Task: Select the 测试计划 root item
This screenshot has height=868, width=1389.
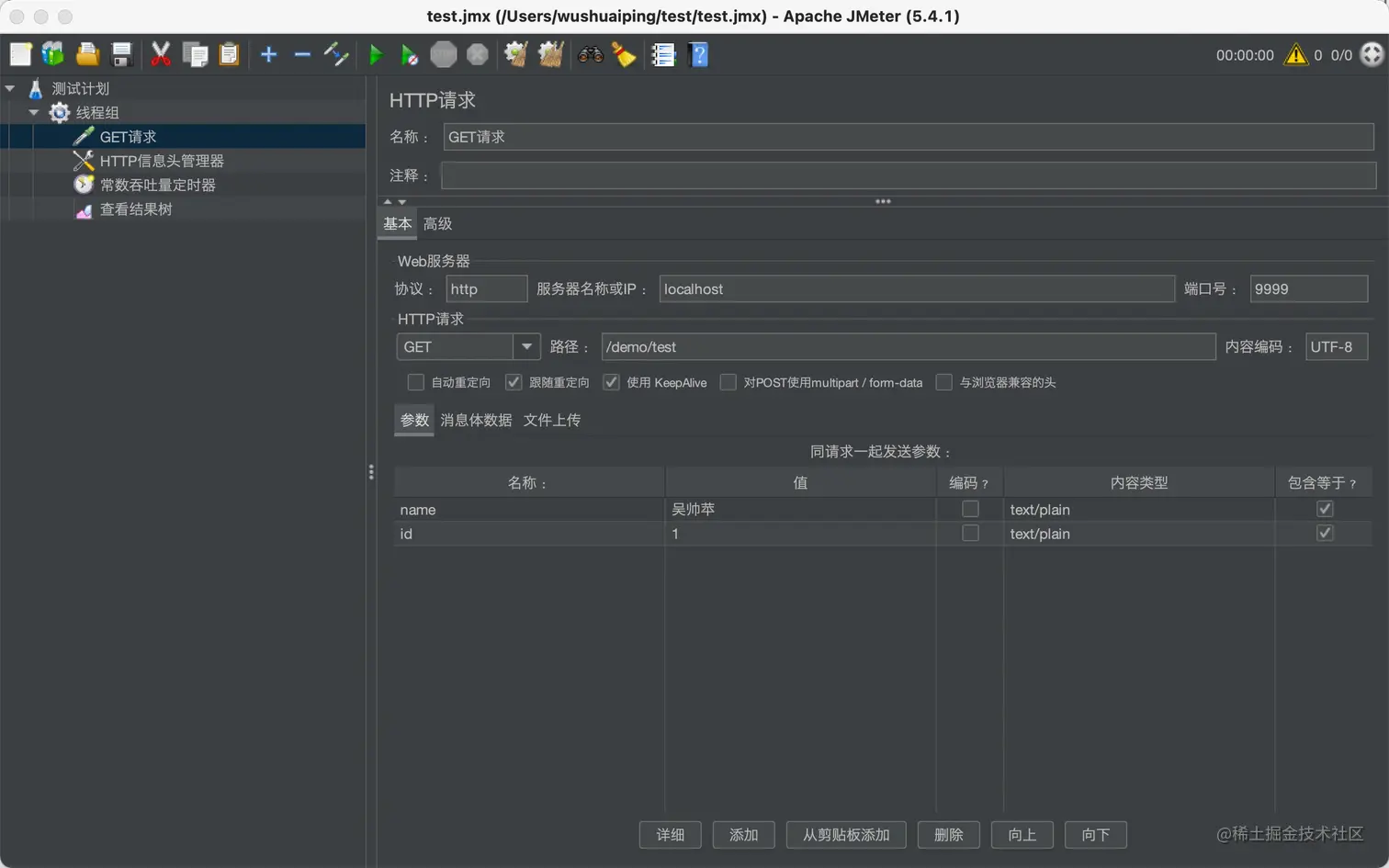Action: pyautogui.click(x=80, y=88)
